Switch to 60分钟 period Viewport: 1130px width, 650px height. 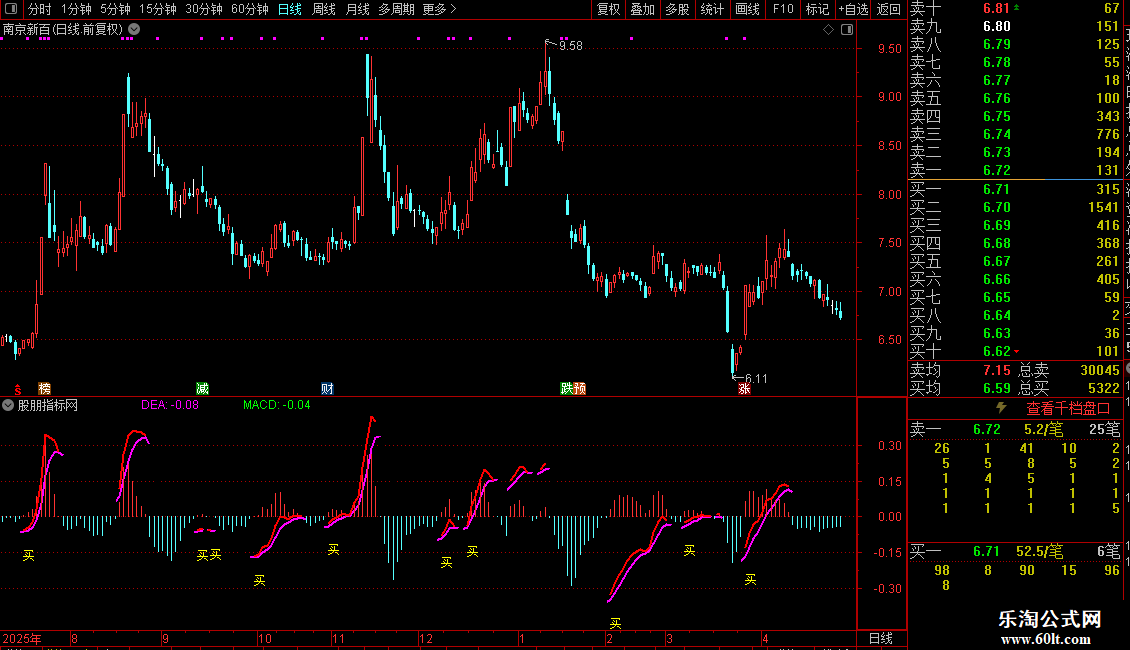[249, 9]
